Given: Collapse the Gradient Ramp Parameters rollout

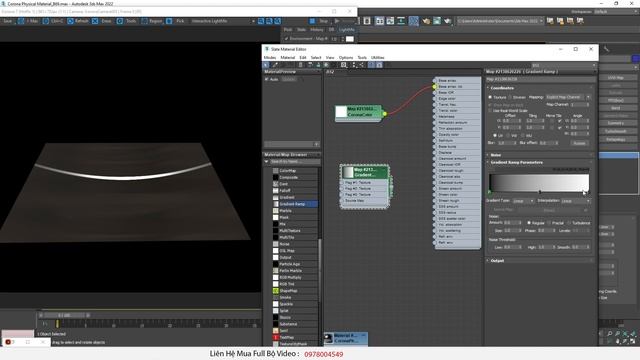Looking at the screenshot, I should pyautogui.click(x=516, y=162).
